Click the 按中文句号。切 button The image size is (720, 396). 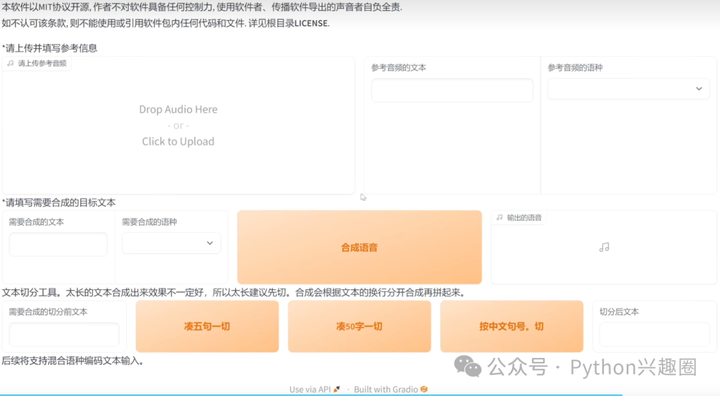[x=512, y=326]
